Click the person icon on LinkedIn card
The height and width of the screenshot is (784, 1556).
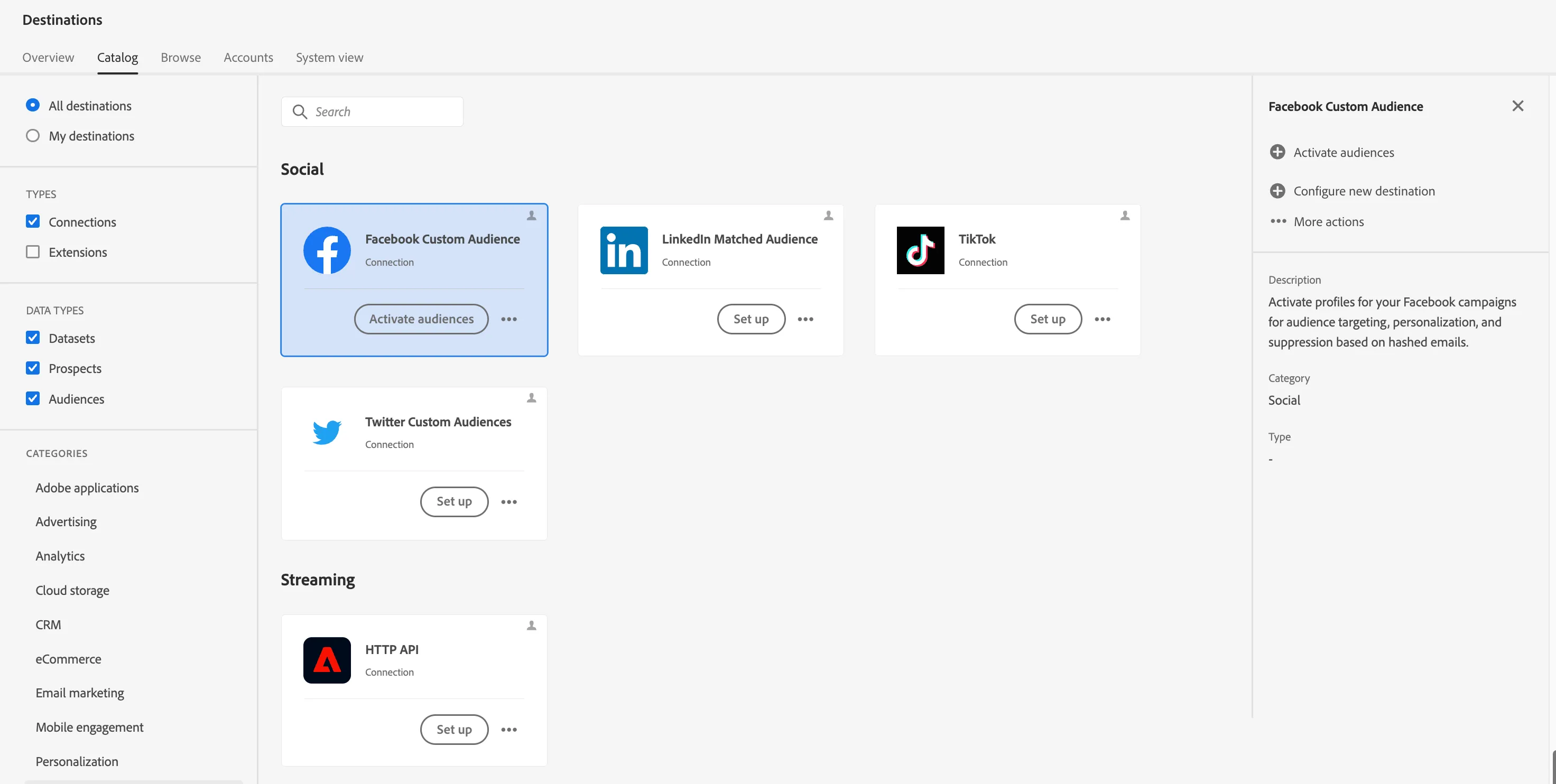[829, 216]
